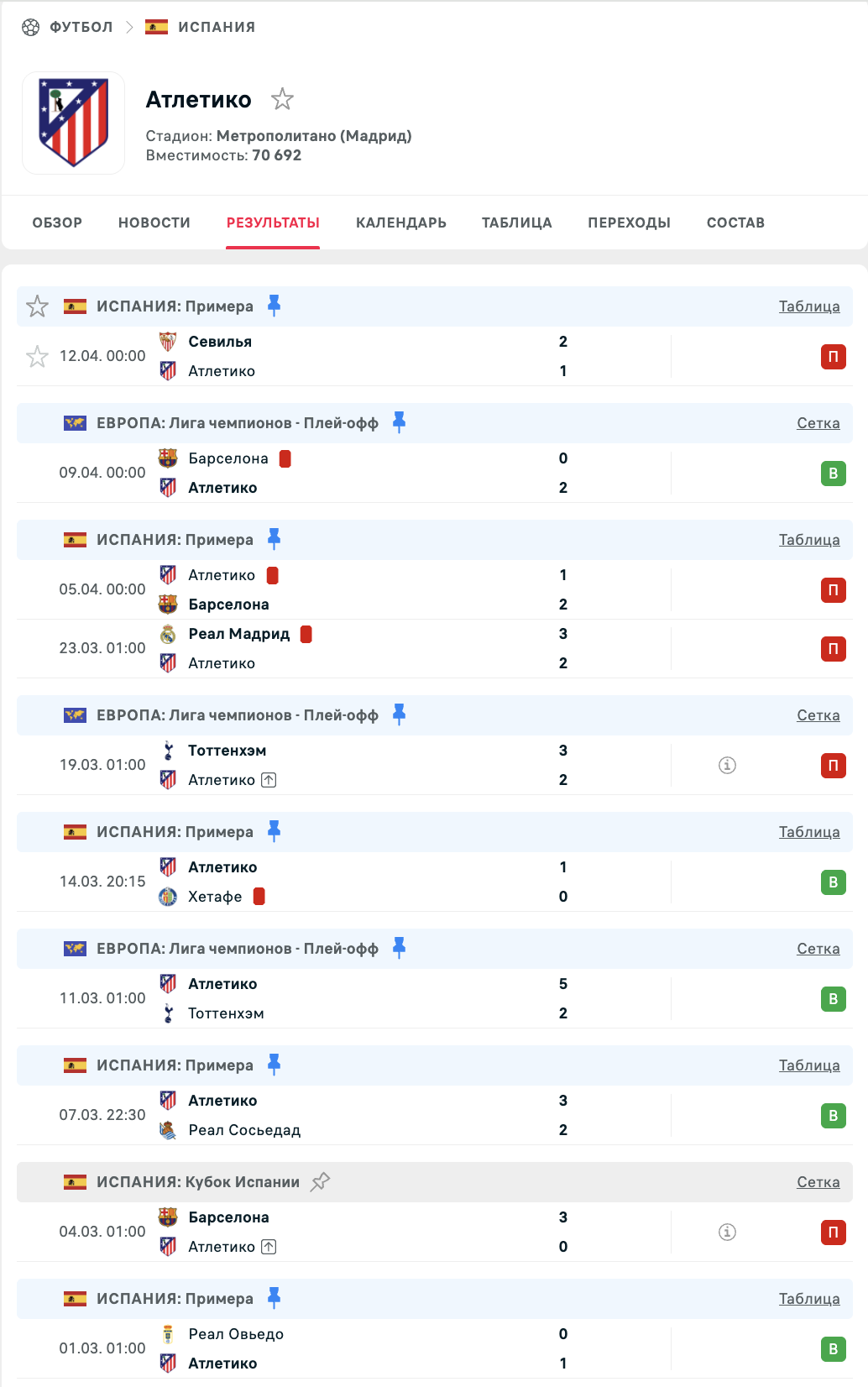Click the football icon in breadcrumb
868x1387 pixels.
[30, 27]
